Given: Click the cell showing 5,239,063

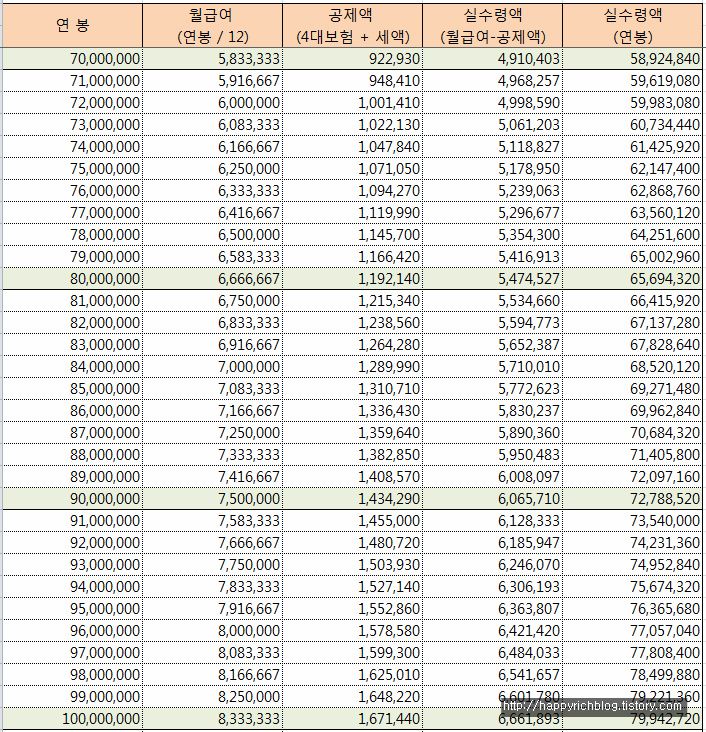Looking at the screenshot, I should [493, 190].
